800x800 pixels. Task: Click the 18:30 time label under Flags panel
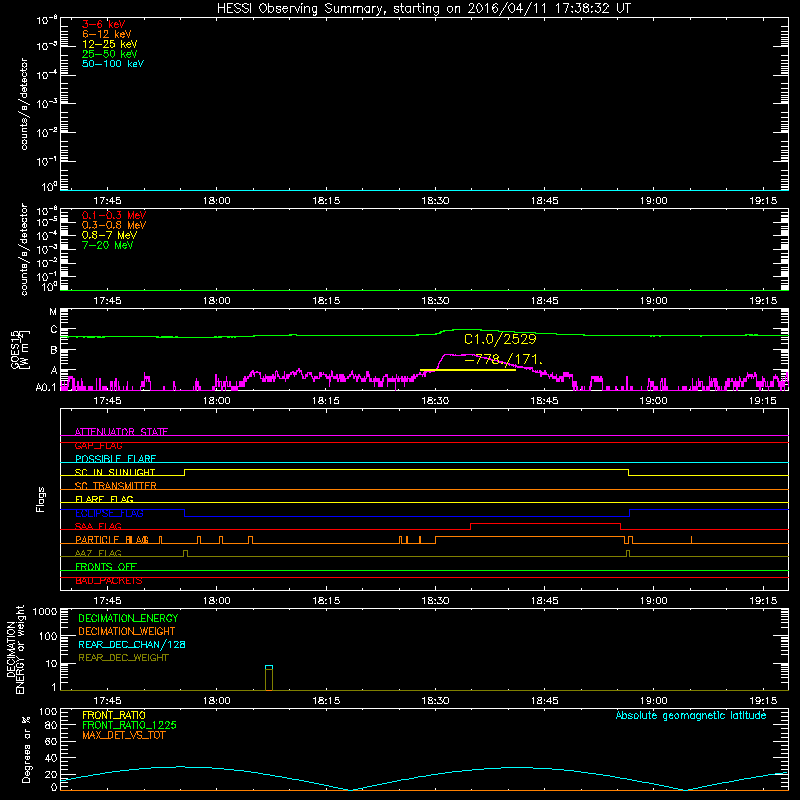point(435,601)
